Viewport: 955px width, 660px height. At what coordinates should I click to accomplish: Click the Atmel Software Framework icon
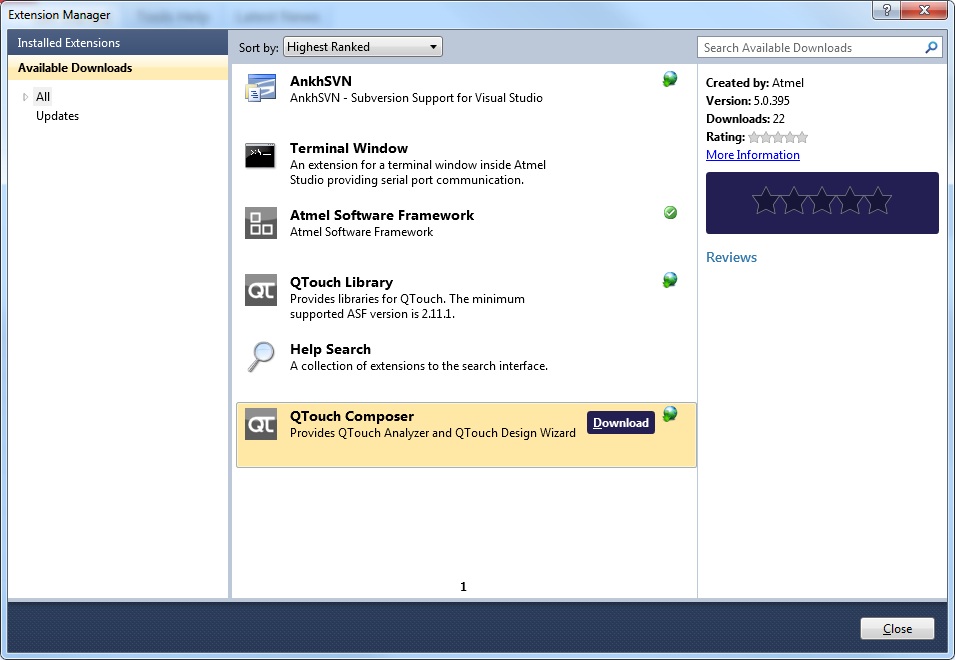point(260,223)
